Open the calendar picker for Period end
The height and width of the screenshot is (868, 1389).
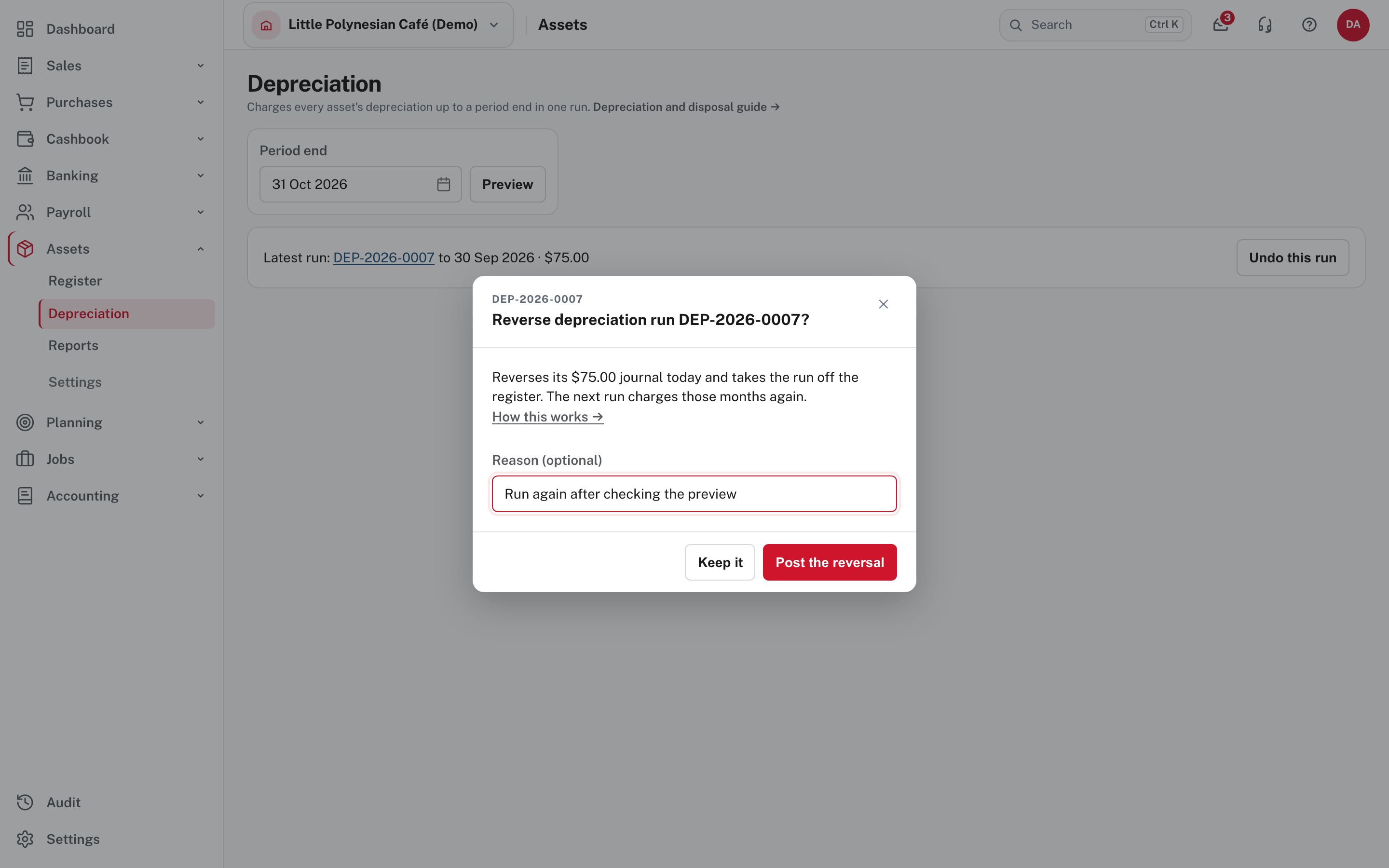pyautogui.click(x=444, y=184)
